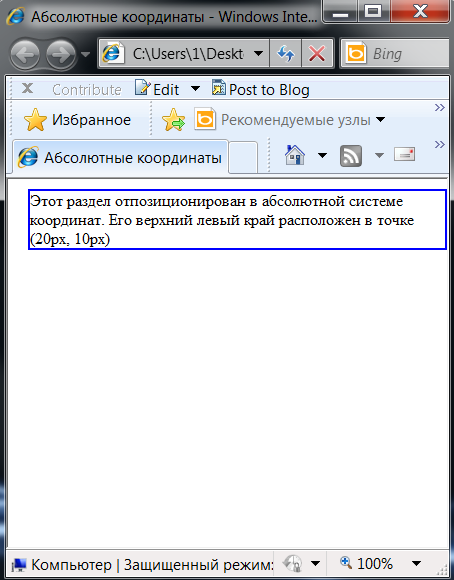Open the Edit dropdown arrow

[x=195, y=89]
